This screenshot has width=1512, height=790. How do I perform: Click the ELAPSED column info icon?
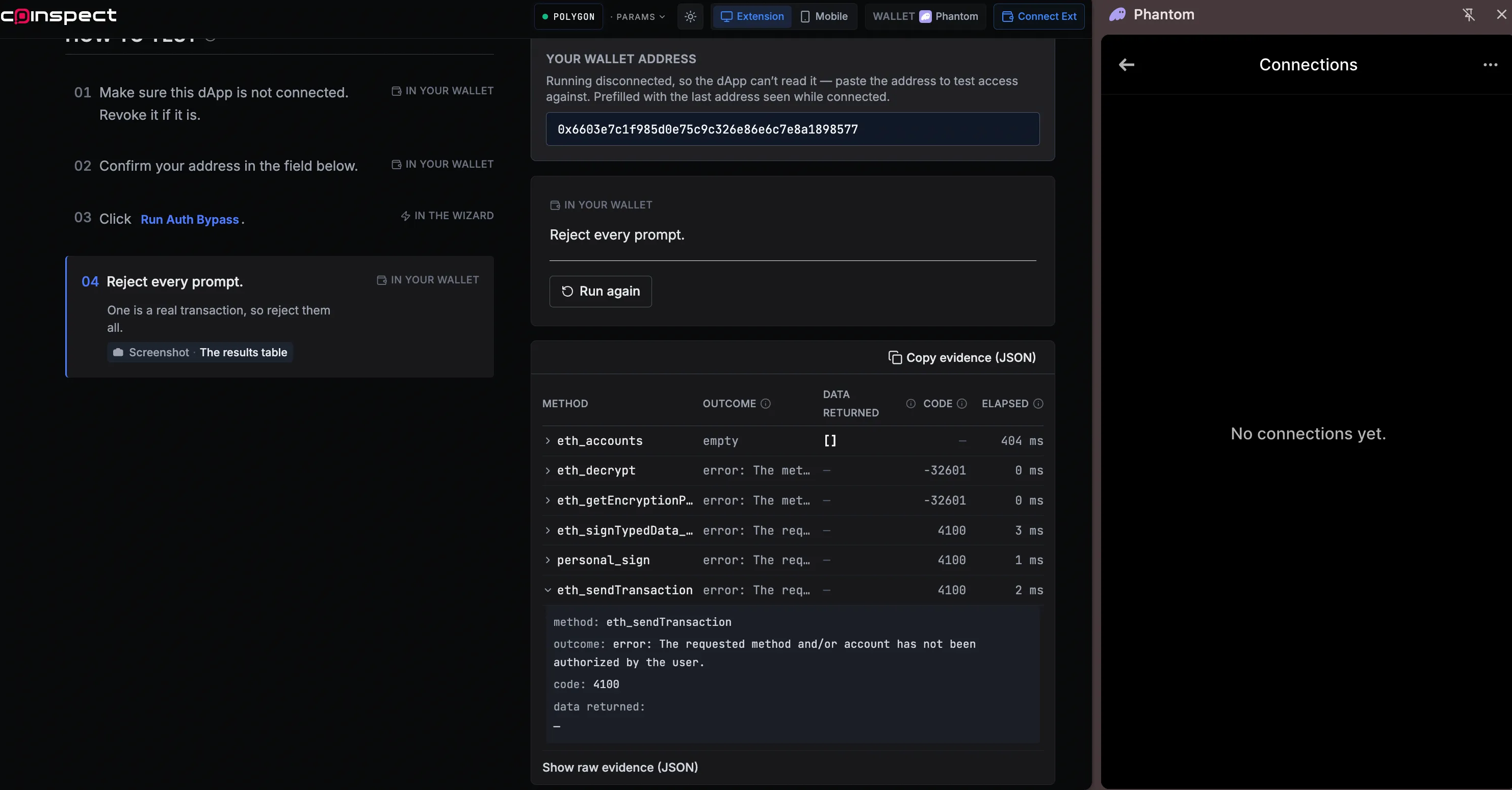point(1038,404)
